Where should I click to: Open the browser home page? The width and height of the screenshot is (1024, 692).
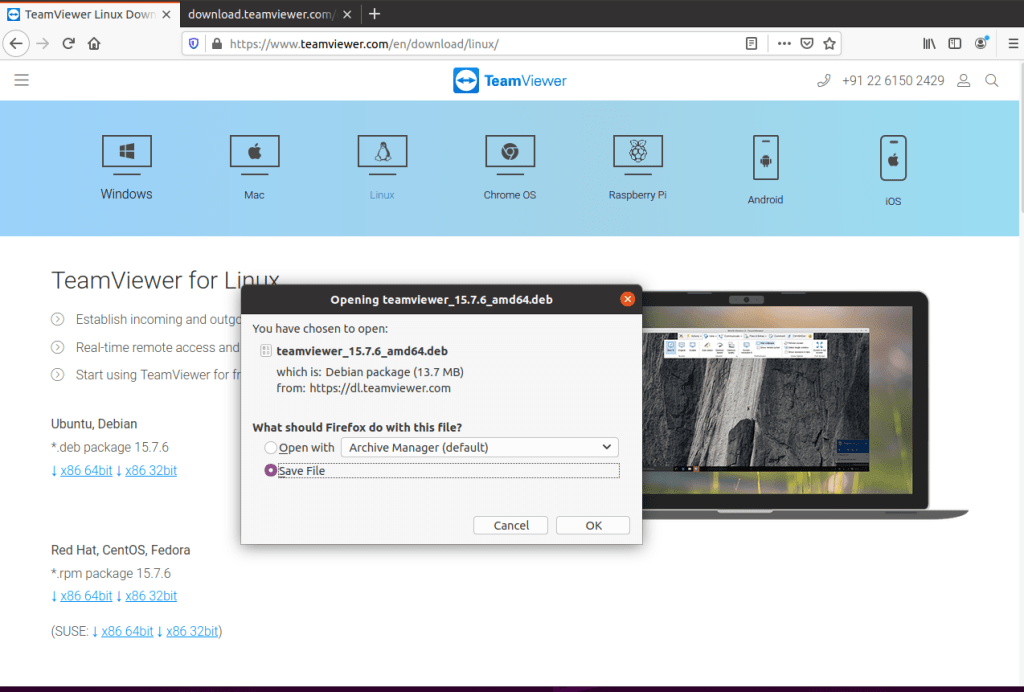point(94,44)
